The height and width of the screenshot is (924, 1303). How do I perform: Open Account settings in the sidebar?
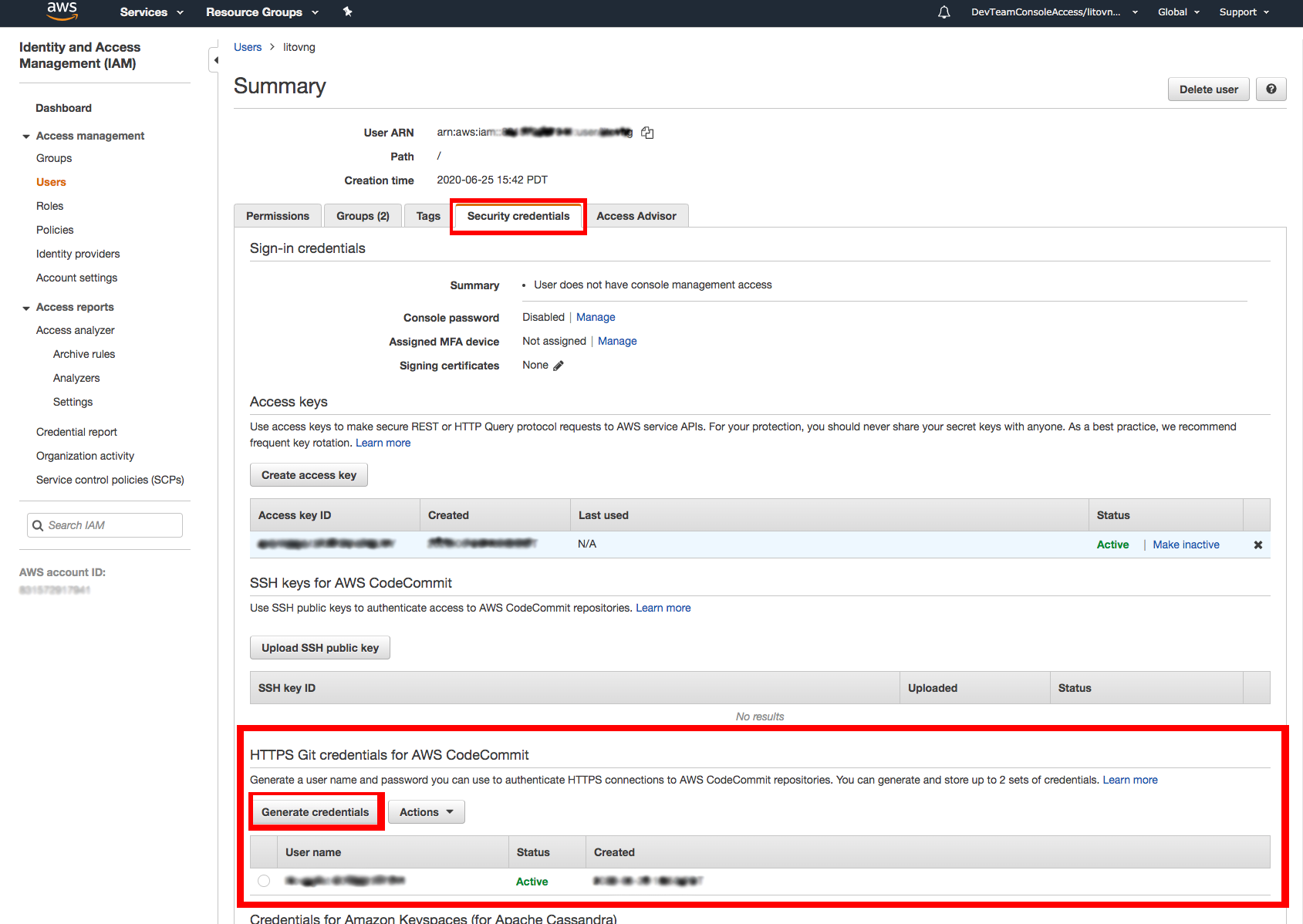pos(76,278)
